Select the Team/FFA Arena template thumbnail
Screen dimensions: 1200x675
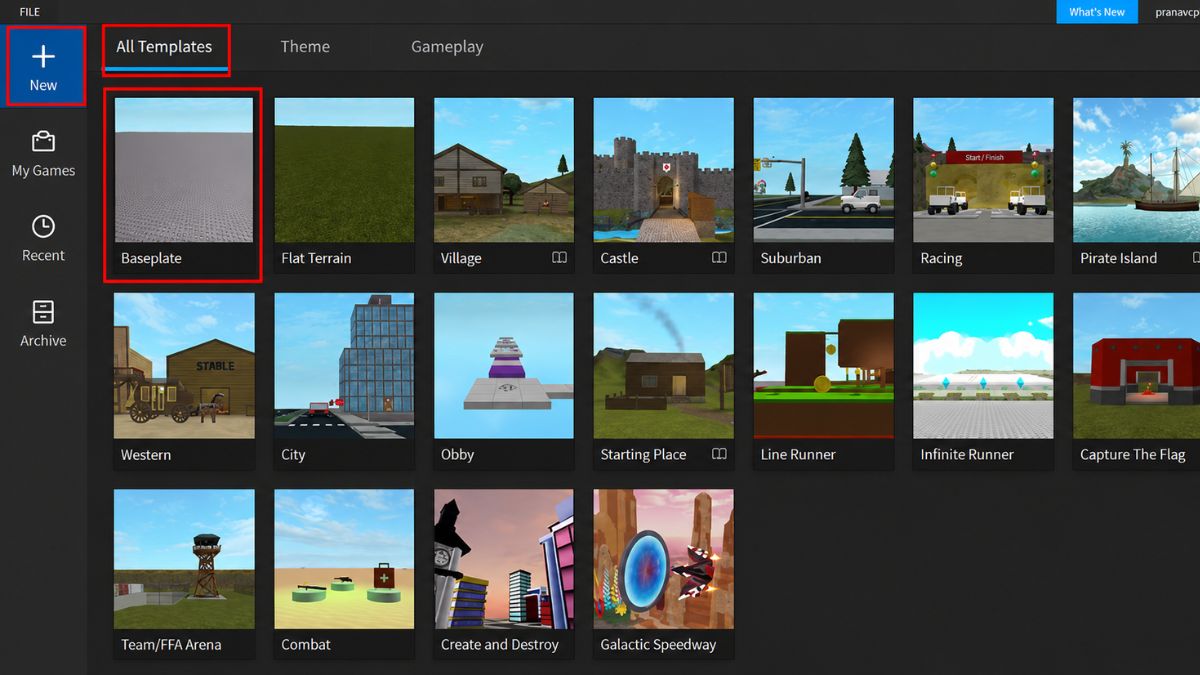(184, 559)
